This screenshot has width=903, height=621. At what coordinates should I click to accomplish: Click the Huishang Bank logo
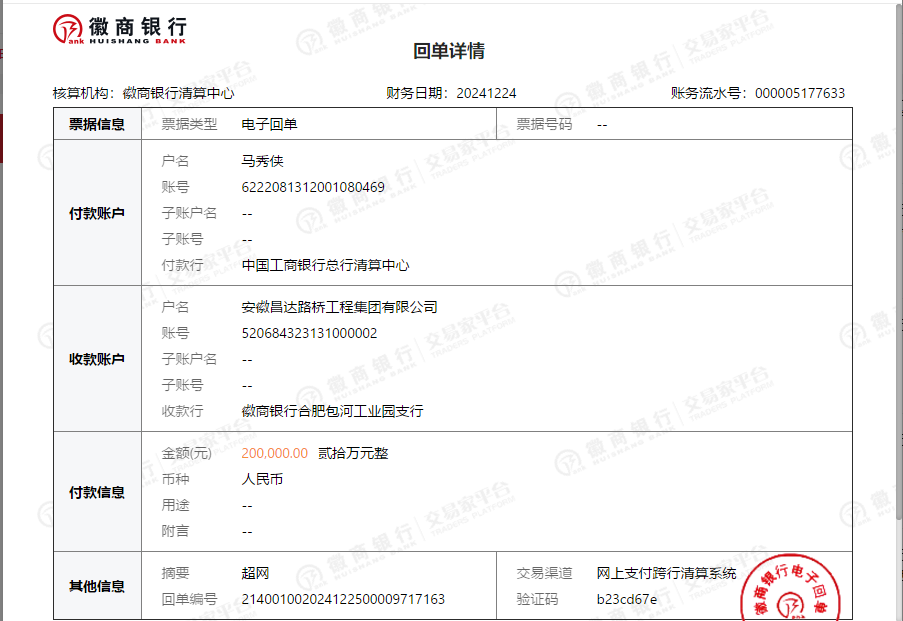(x=119, y=31)
